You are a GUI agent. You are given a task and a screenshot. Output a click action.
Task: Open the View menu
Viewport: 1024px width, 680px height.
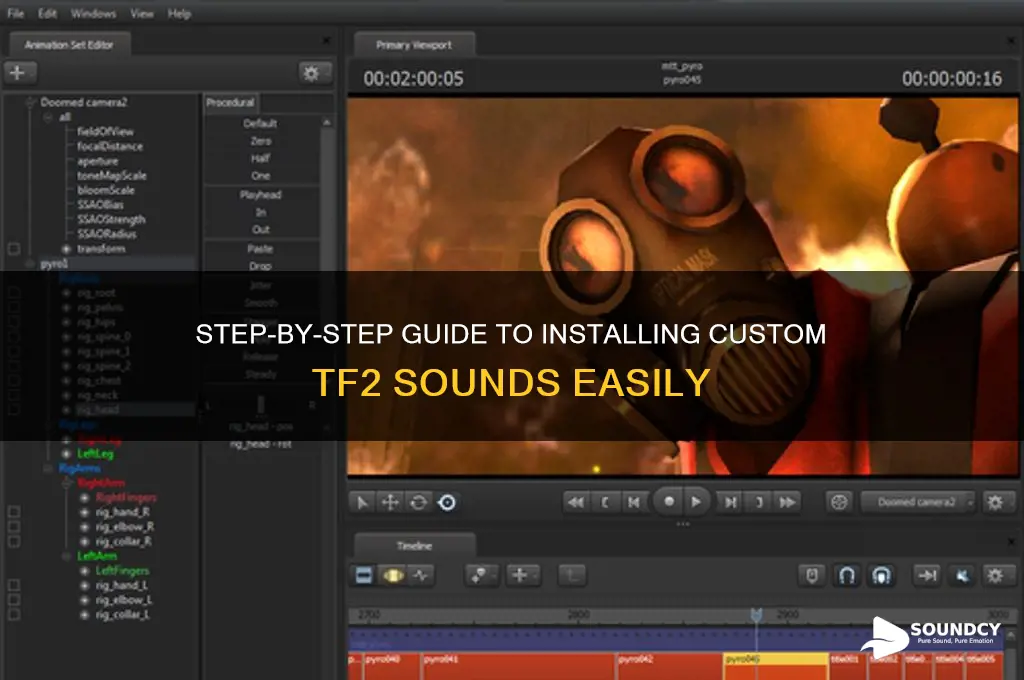pos(142,13)
